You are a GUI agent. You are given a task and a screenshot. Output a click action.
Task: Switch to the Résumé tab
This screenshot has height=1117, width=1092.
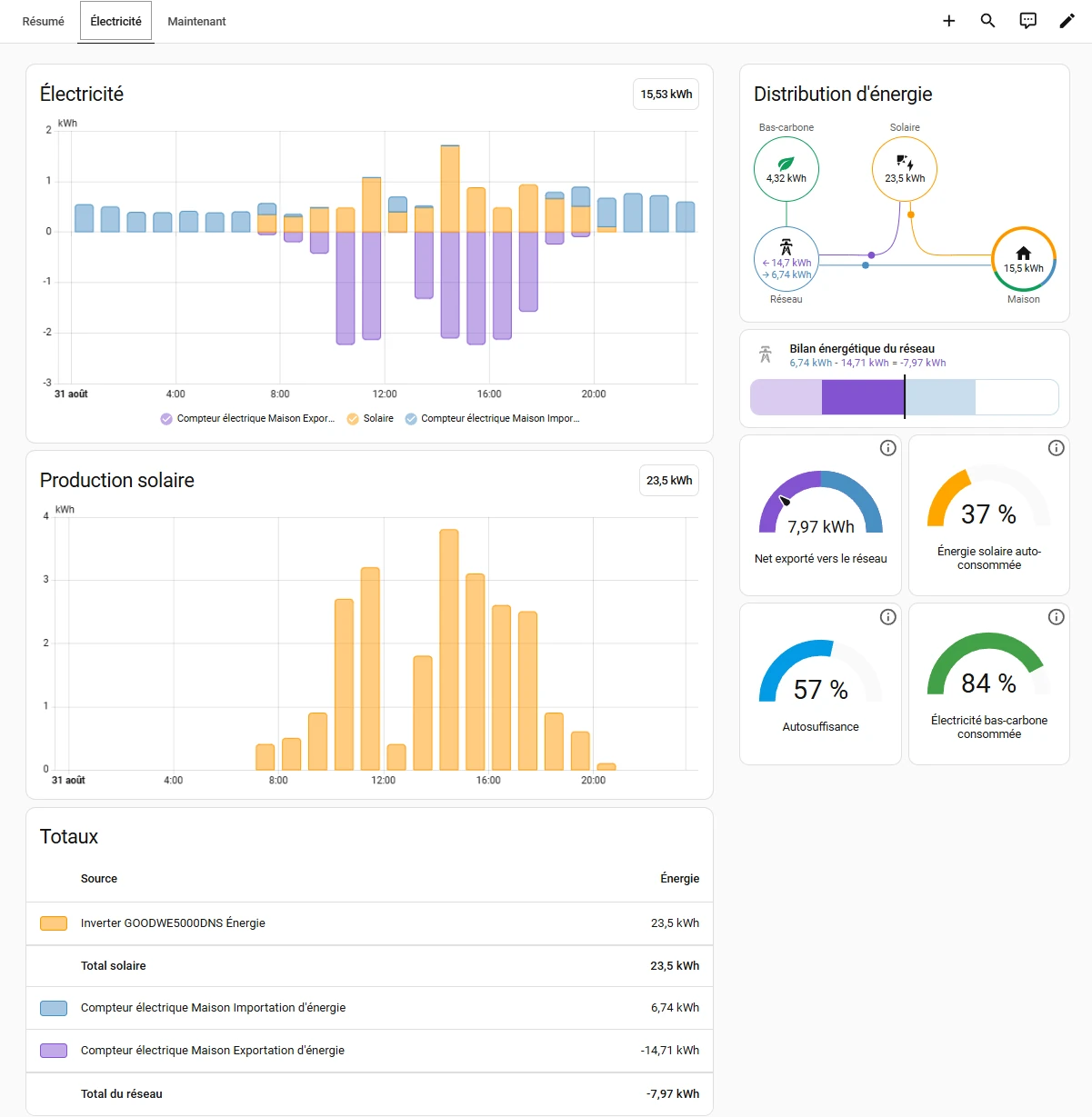click(44, 21)
